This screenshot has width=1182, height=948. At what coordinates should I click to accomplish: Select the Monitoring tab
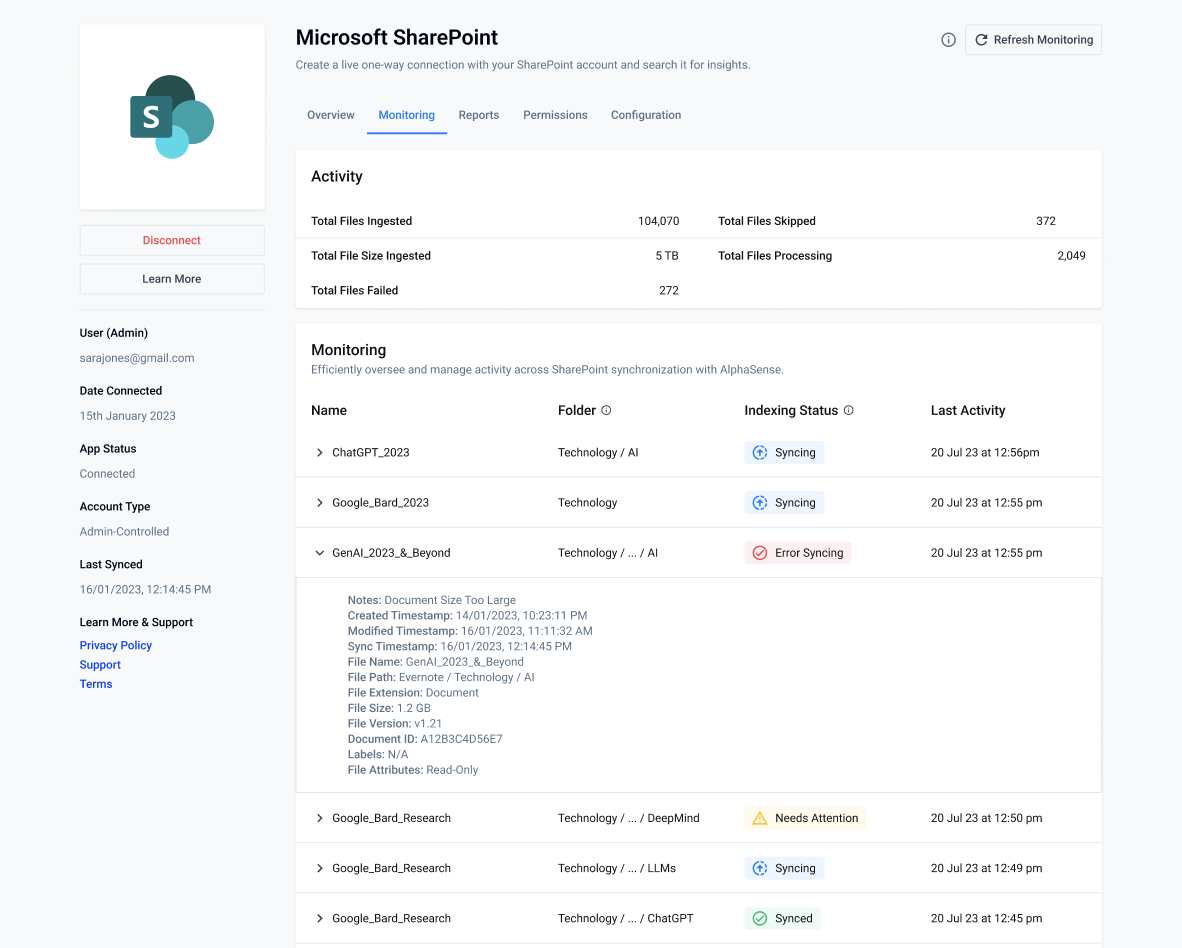pos(406,115)
